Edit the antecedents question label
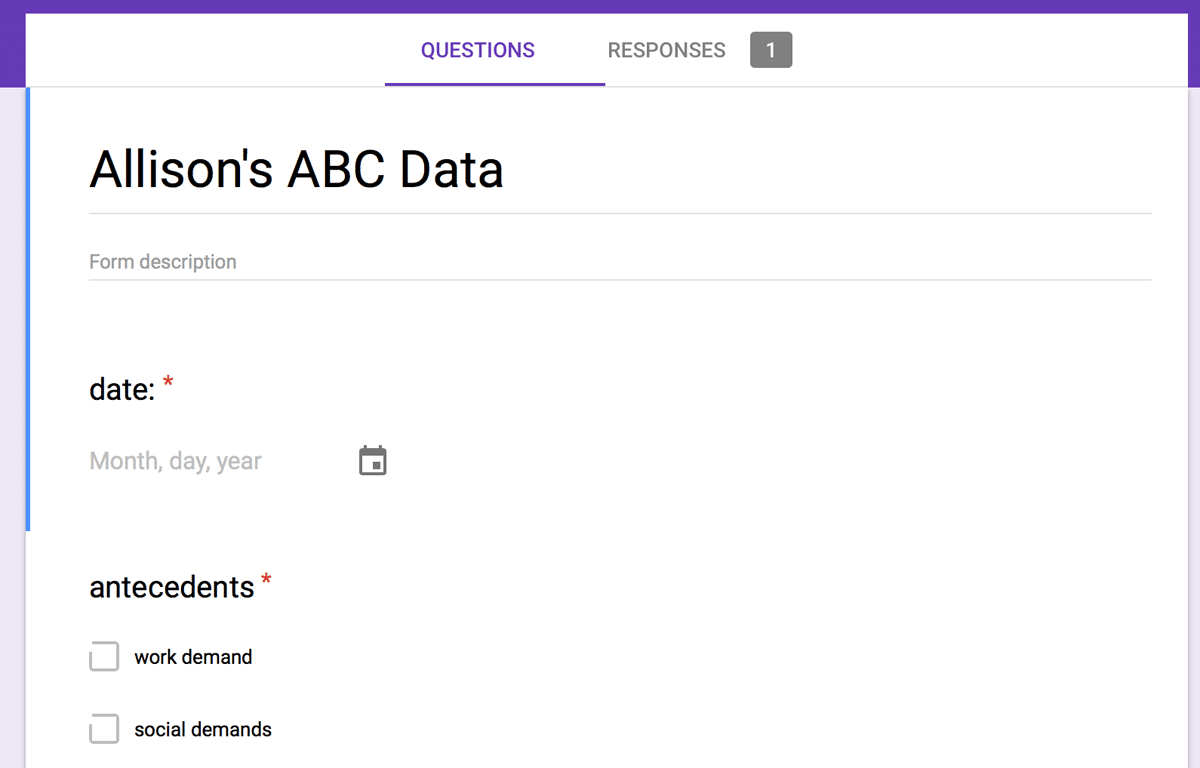Viewport: 1200px width, 768px height. (x=172, y=587)
